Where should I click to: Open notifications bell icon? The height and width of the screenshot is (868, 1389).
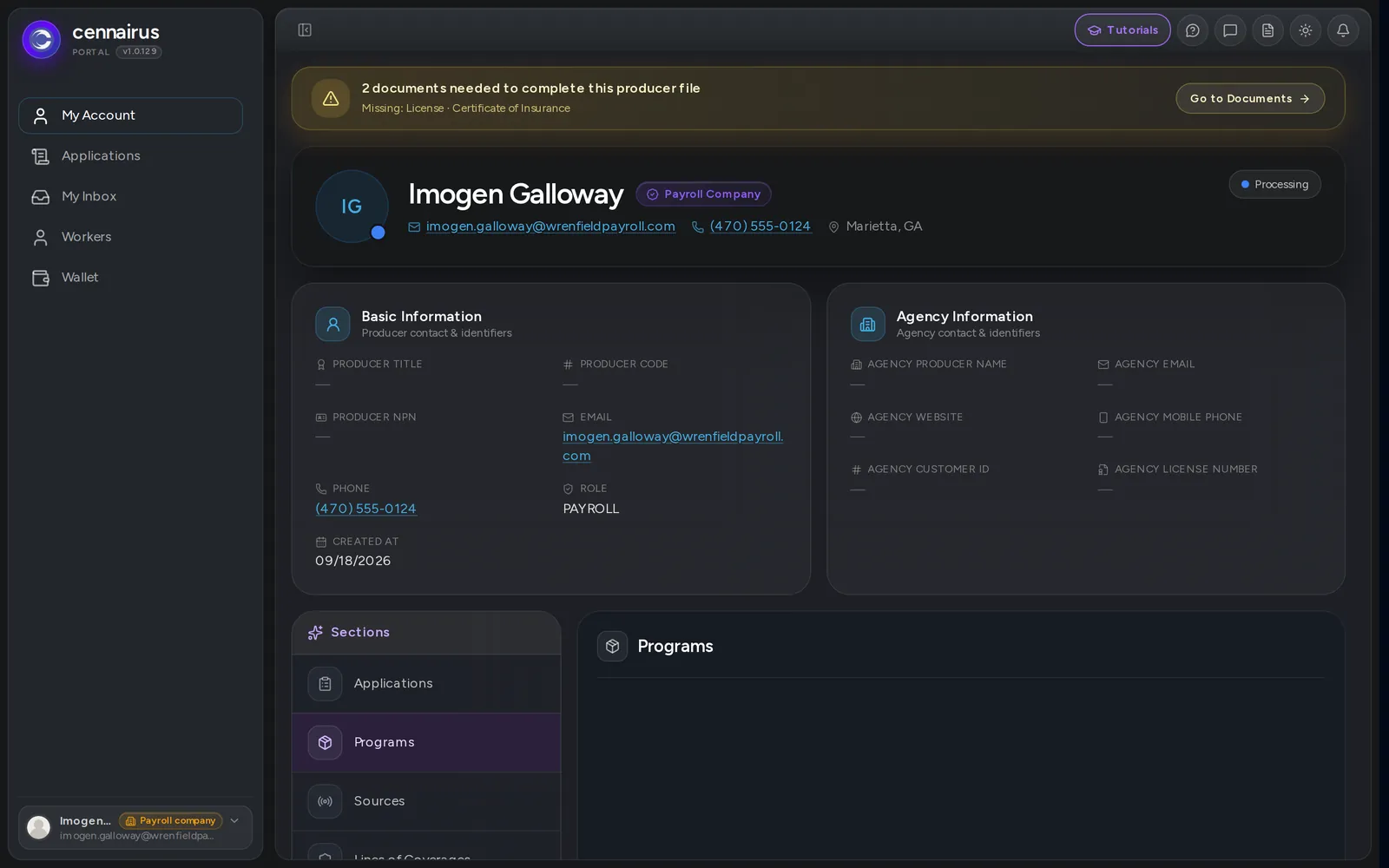1343,30
